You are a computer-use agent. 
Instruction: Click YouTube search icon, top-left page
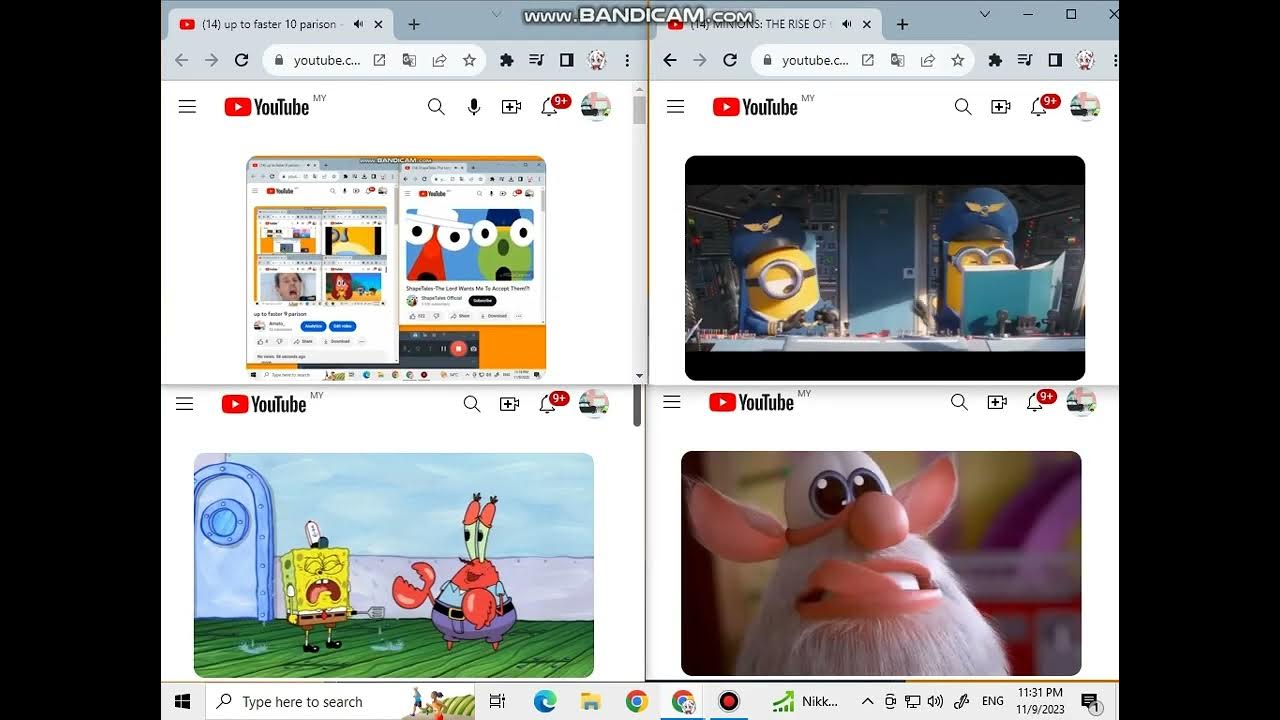tap(436, 107)
